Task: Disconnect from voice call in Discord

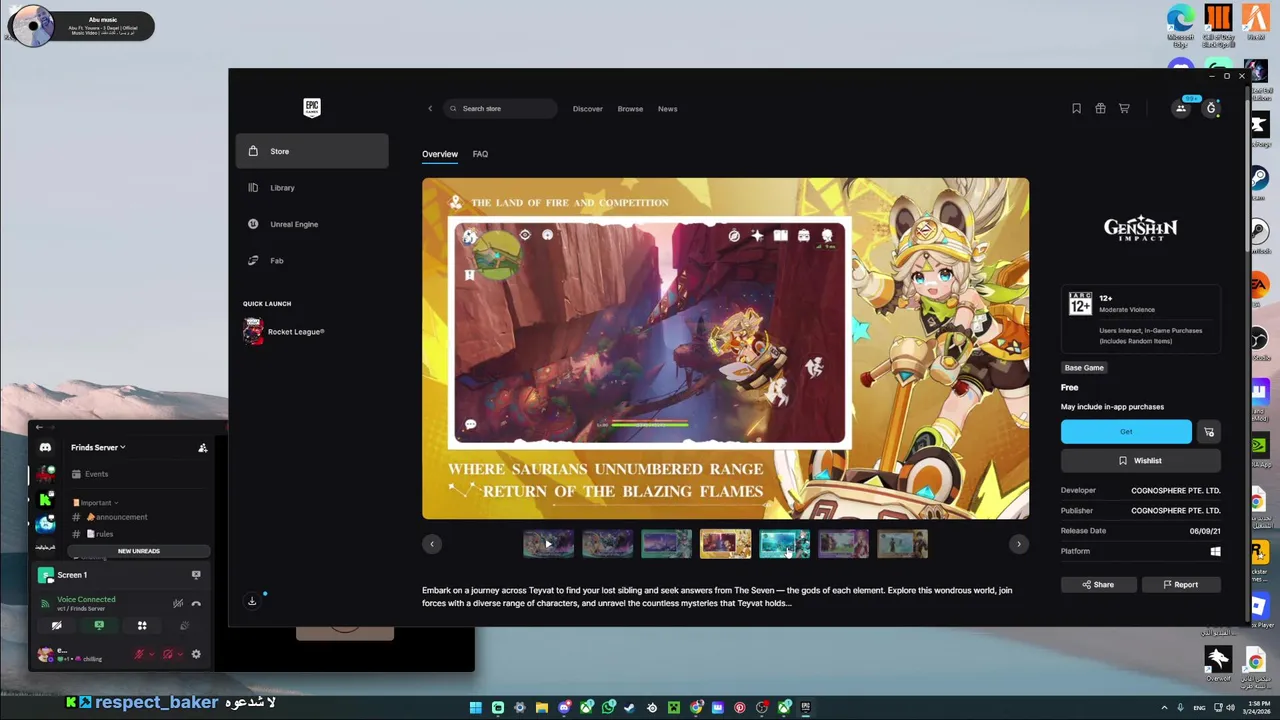Action: 196,604
